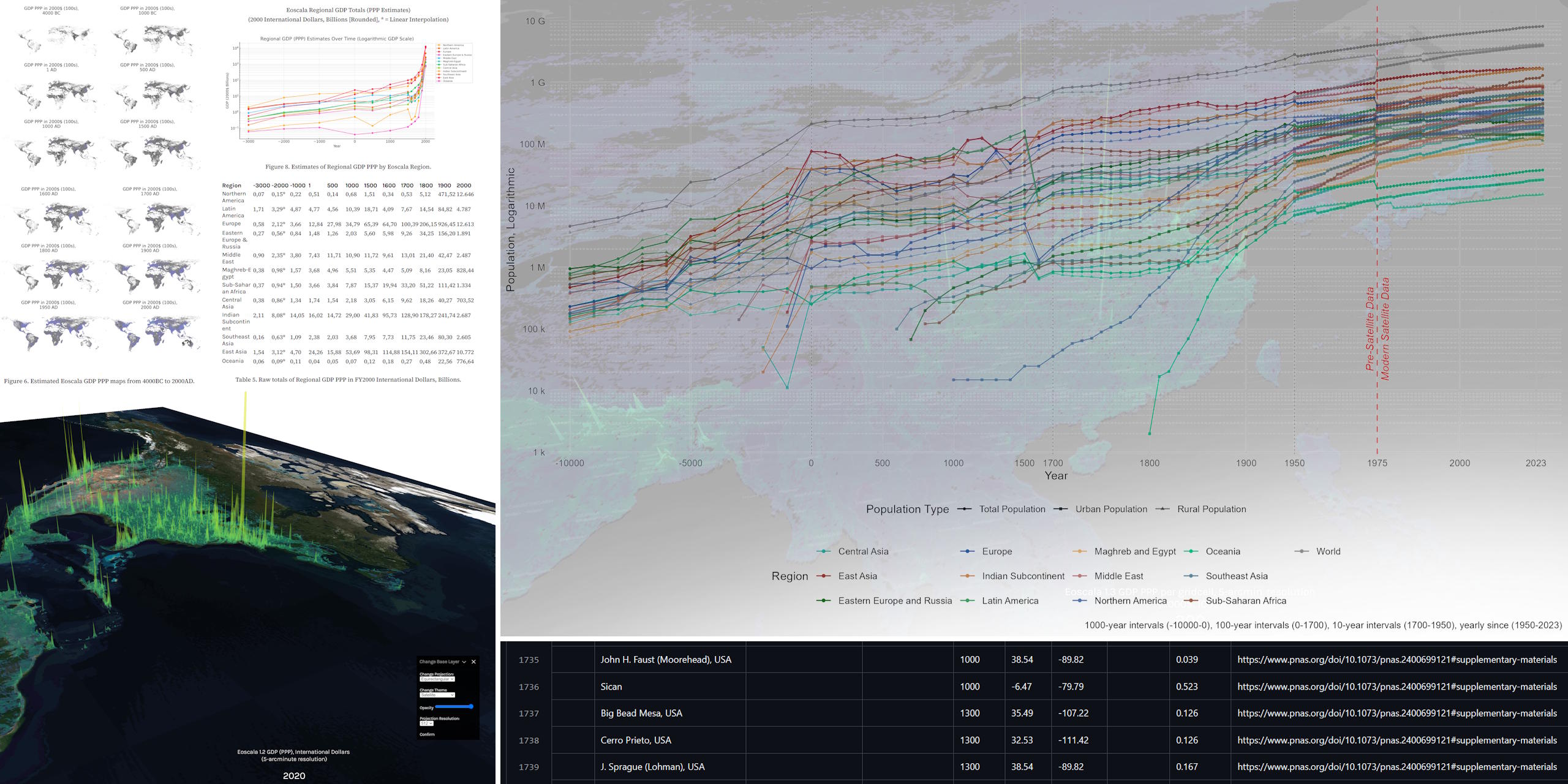1568x784 pixels.
Task: Close the Change Base Layer panel
Action: click(473, 661)
